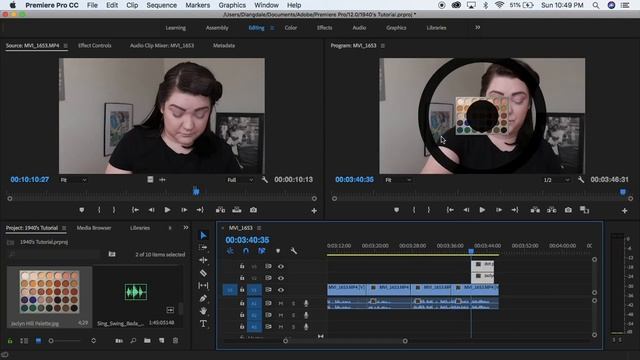Screen dimensions: 640x360
Task: Click Program monitor settings wrench
Action: coord(581,180)
